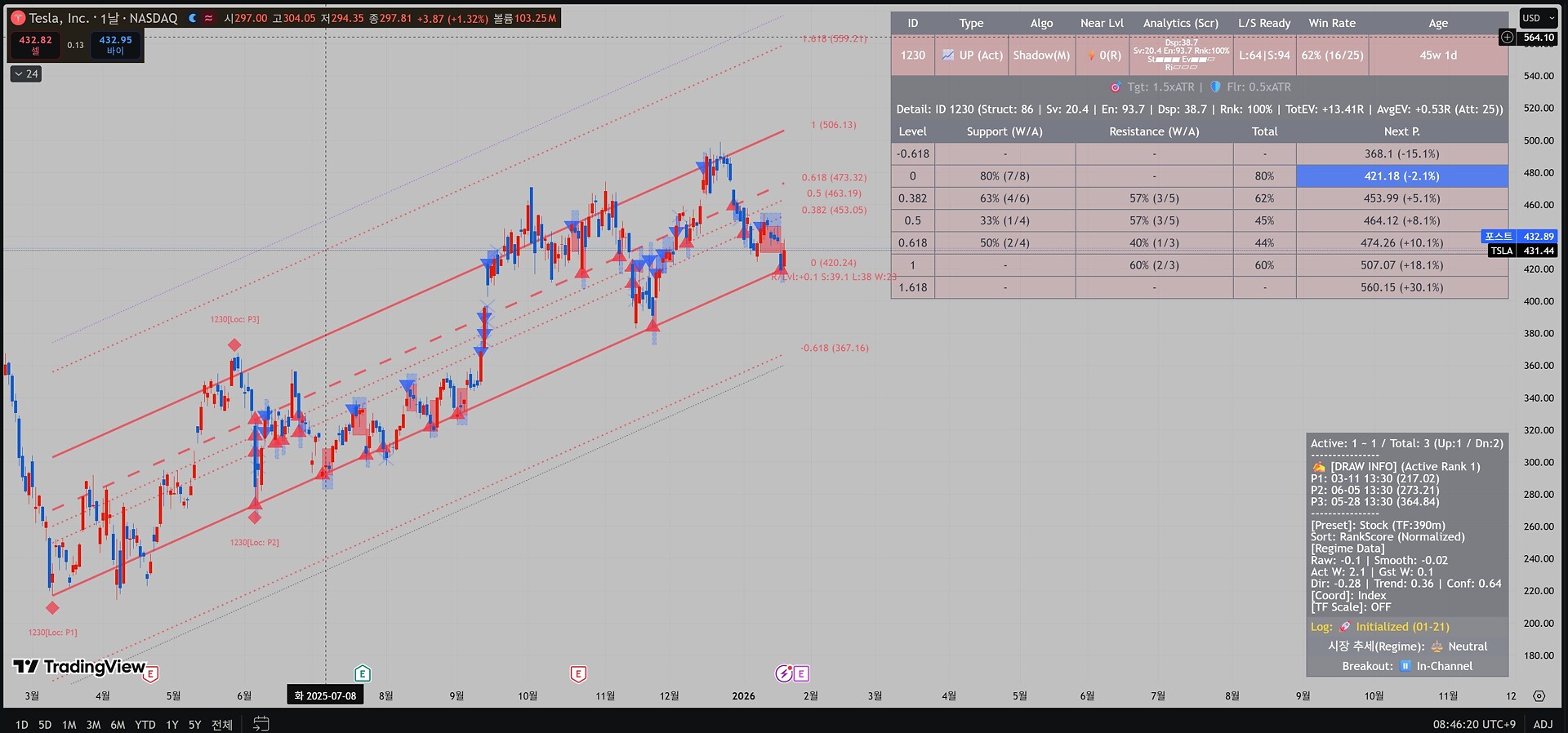Click the 0 (420.24) level label

point(834,263)
